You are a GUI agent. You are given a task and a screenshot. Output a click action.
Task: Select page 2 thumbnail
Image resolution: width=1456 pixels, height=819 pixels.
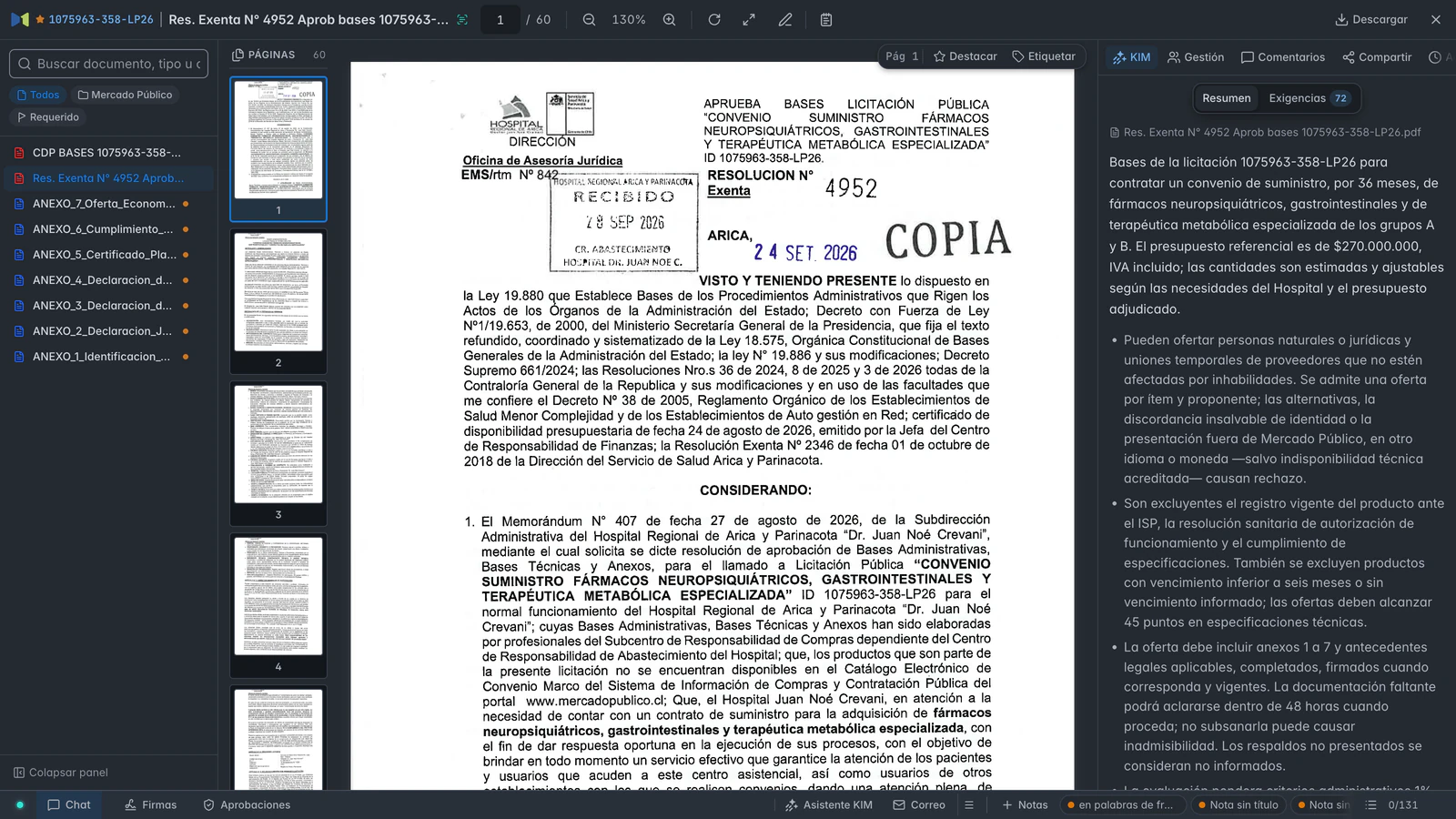(278, 301)
